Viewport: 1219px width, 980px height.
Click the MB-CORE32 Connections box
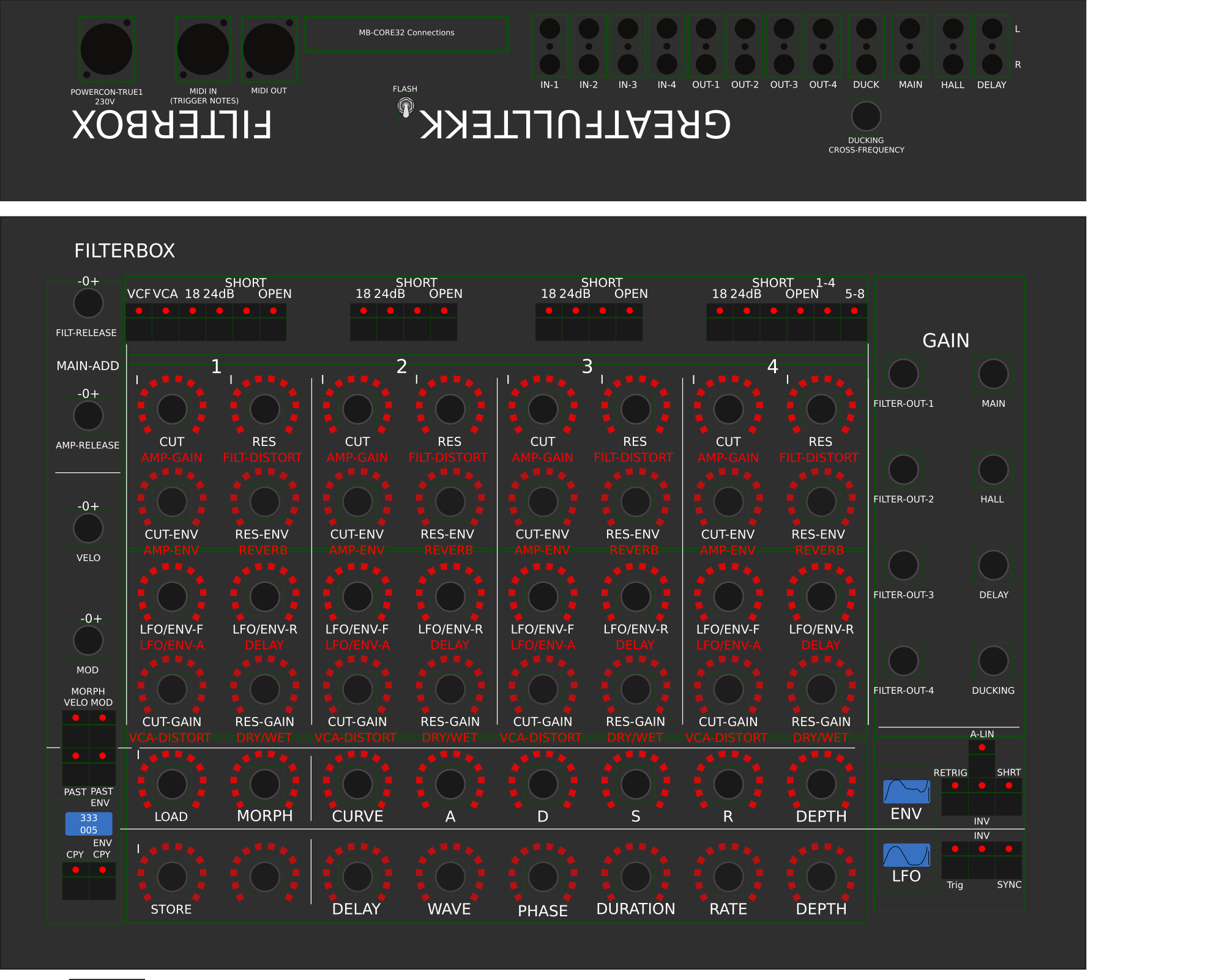coord(406,33)
